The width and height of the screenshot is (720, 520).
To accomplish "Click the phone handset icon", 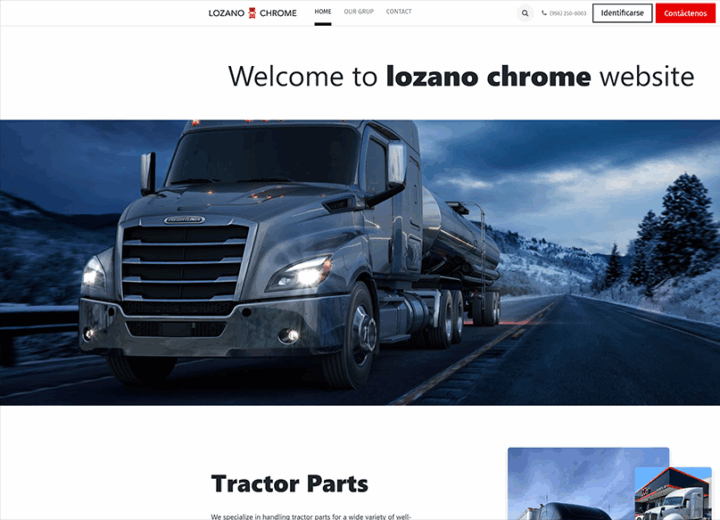I will click(x=544, y=13).
